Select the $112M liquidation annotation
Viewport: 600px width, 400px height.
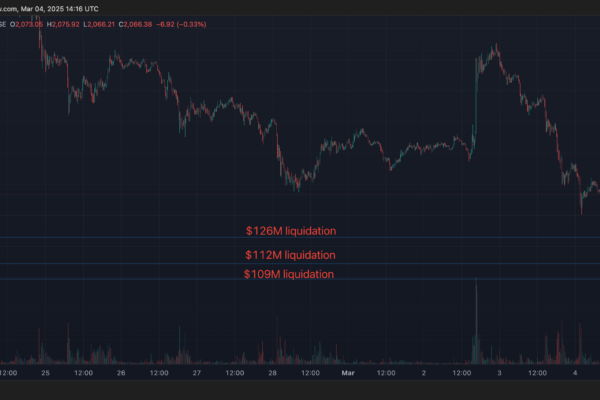click(x=291, y=255)
